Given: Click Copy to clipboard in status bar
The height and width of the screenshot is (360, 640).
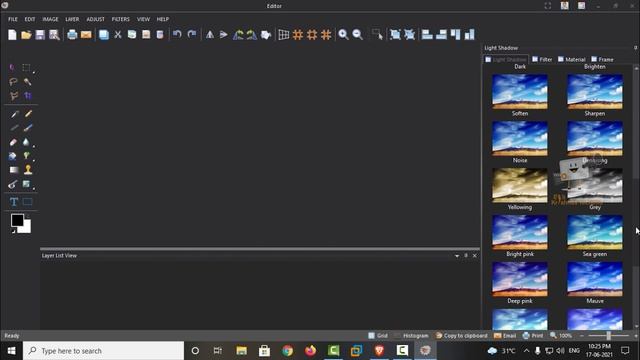Looking at the screenshot, I should coord(462,336).
